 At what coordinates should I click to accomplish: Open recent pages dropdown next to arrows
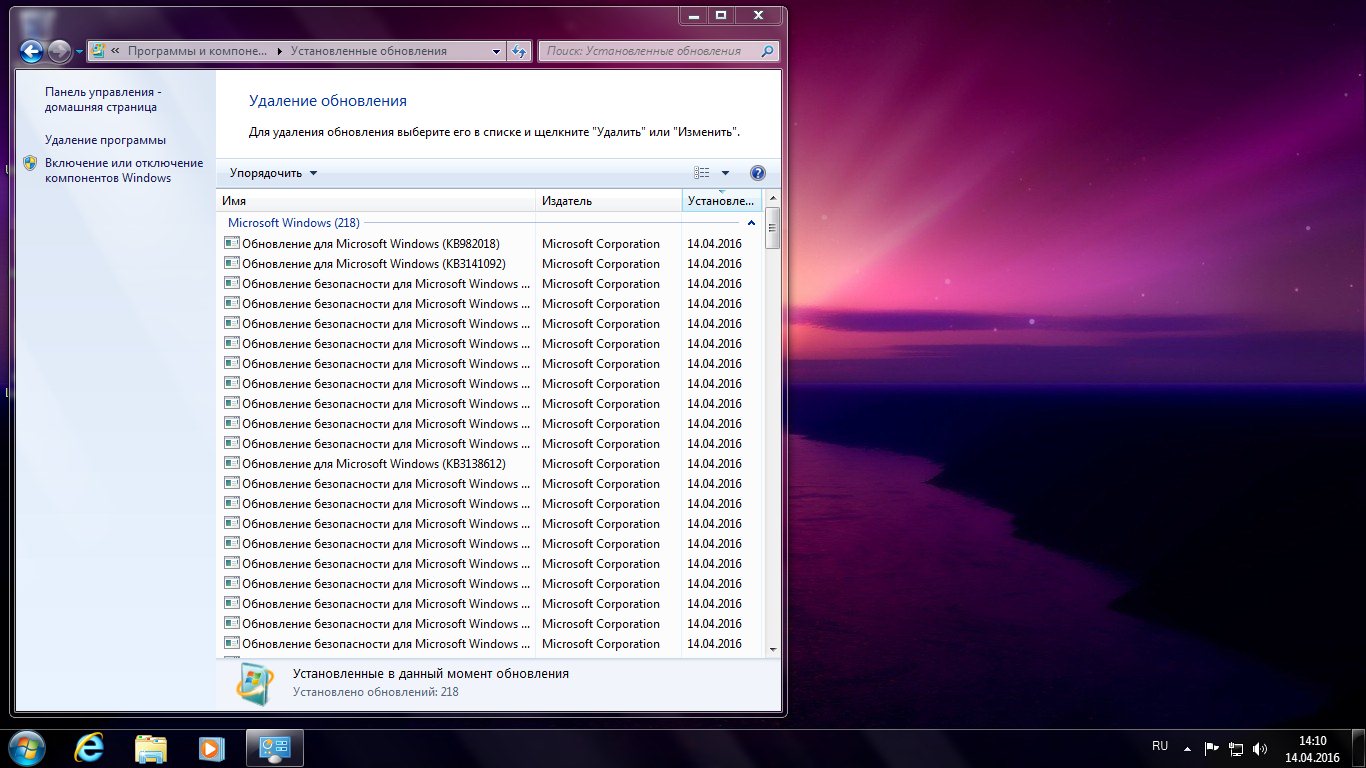(79, 52)
